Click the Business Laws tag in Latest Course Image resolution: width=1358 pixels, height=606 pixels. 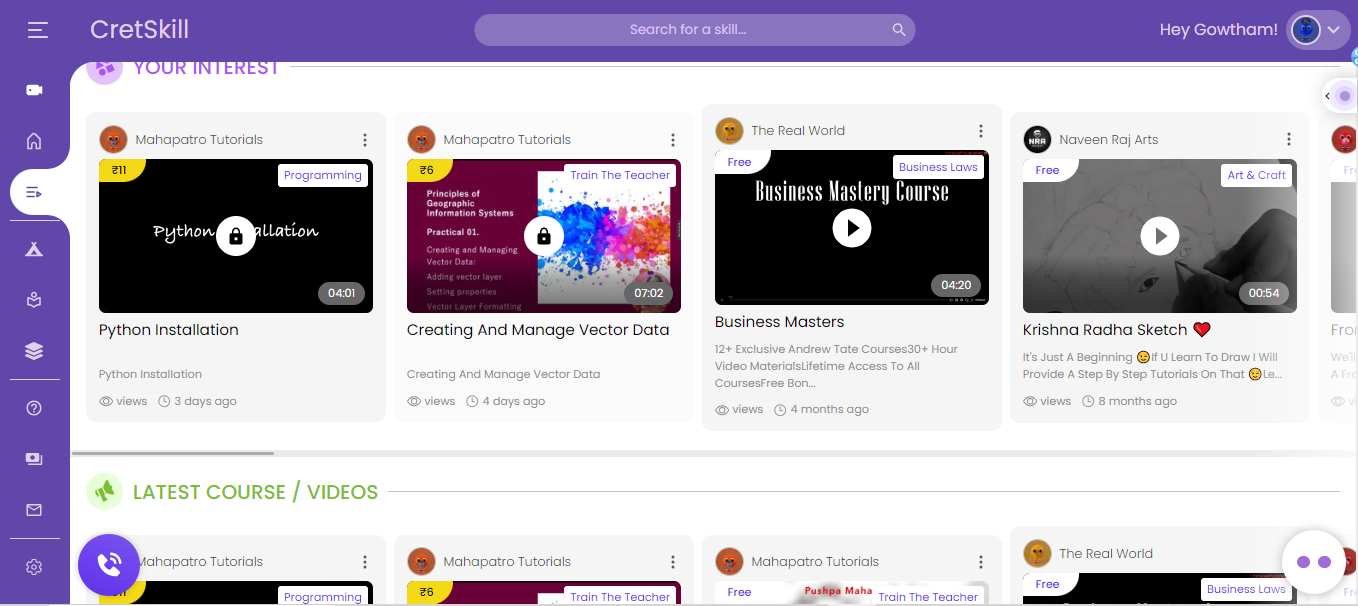click(1246, 589)
